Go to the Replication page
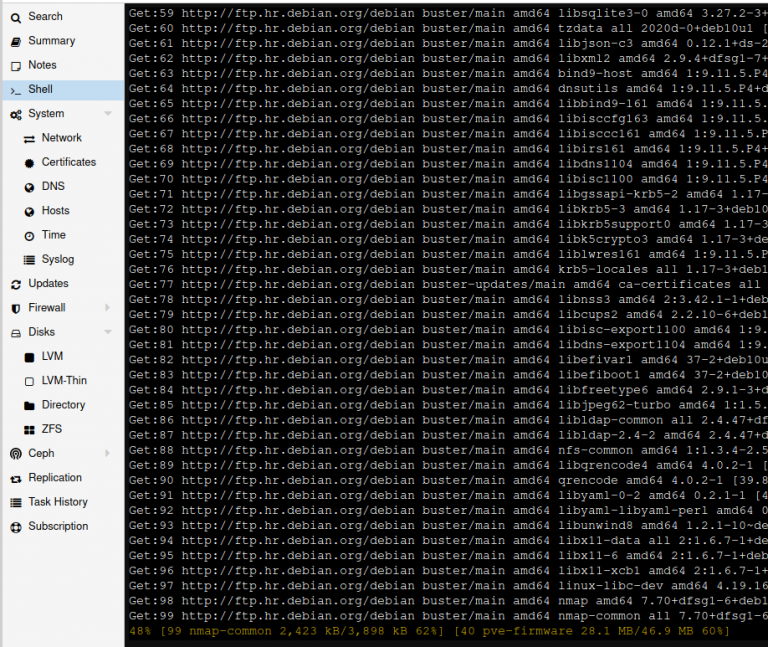The image size is (768, 647). (x=55, y=478)
